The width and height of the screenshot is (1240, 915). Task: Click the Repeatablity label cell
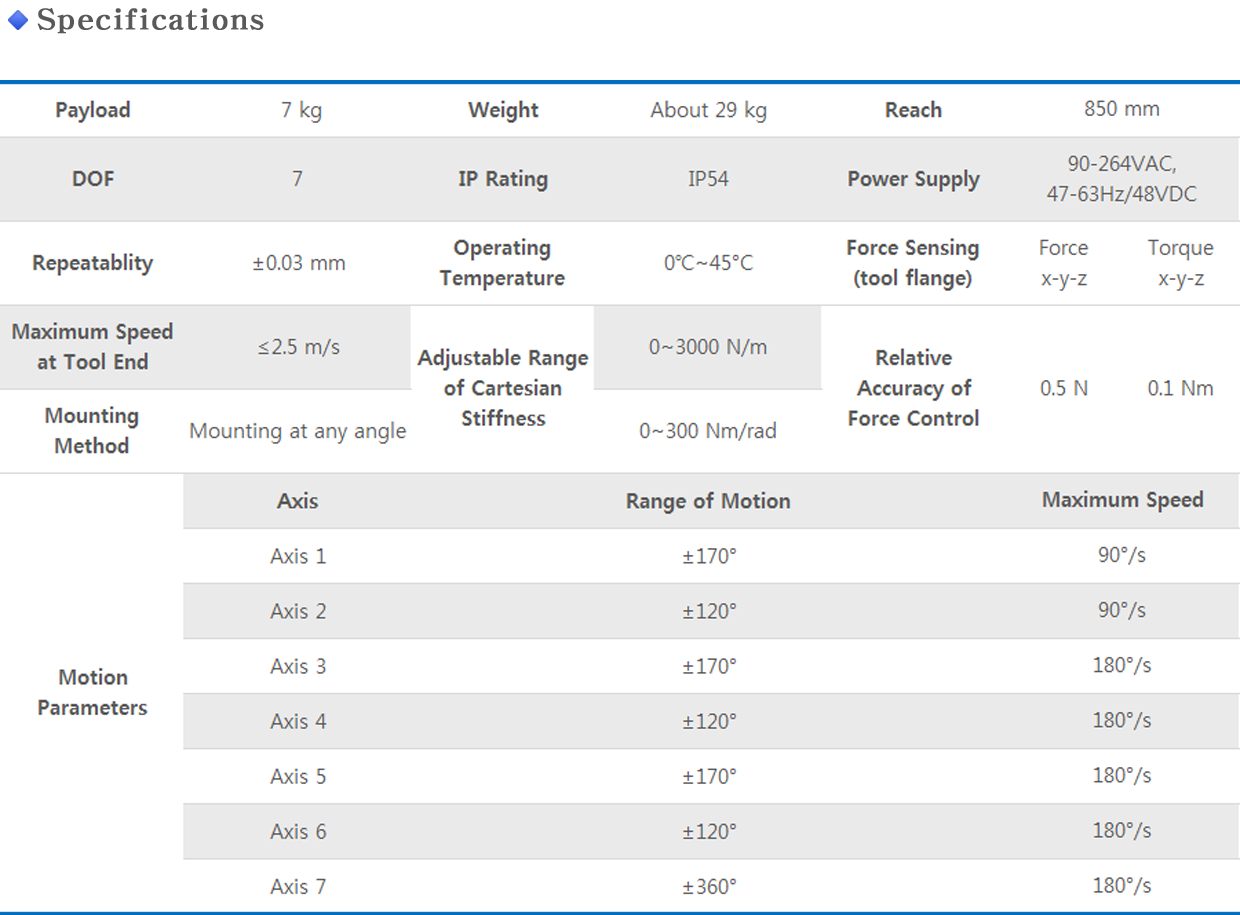tap(93, 263)
